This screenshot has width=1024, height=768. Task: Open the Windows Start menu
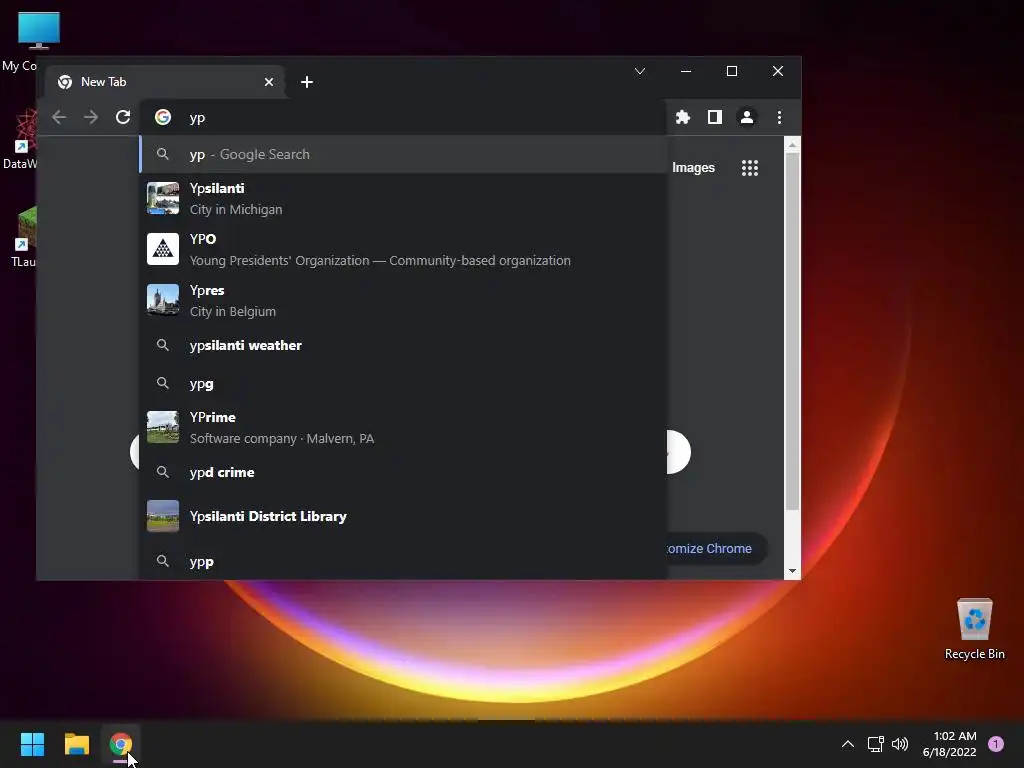click(32, 744)
